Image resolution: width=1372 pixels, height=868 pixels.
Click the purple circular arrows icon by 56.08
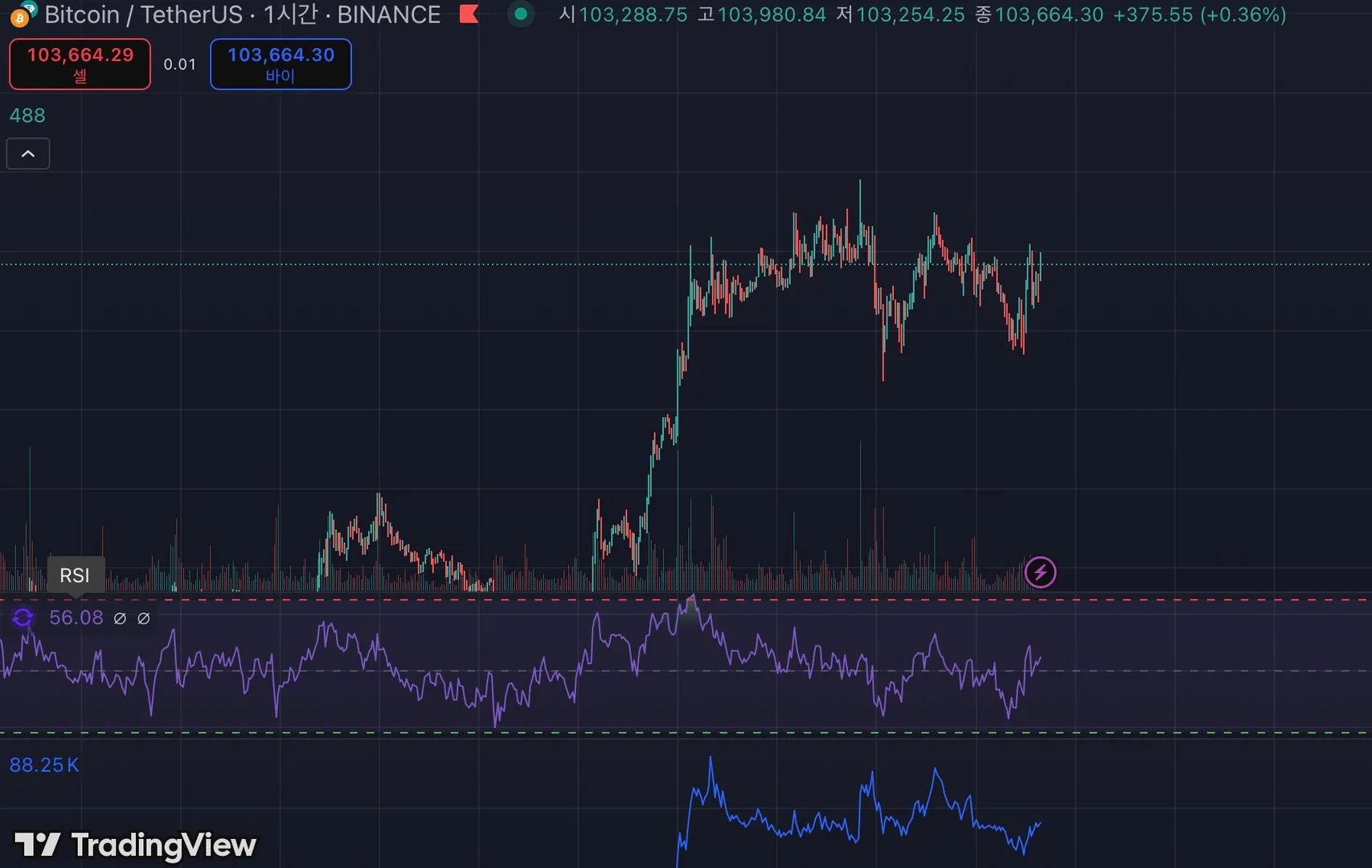tap(23, 617)
